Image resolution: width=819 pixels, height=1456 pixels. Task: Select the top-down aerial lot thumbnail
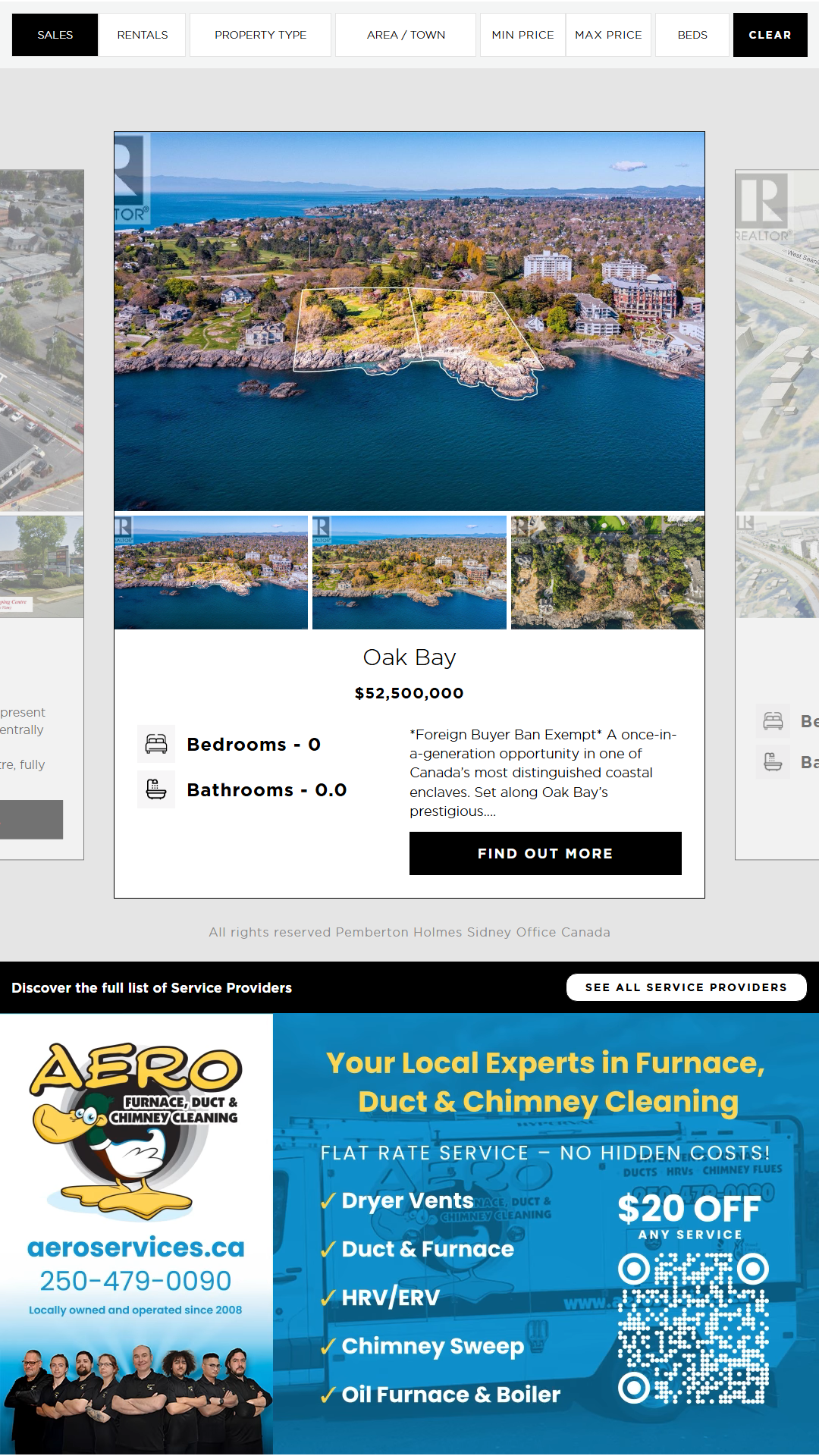(607, 573)
